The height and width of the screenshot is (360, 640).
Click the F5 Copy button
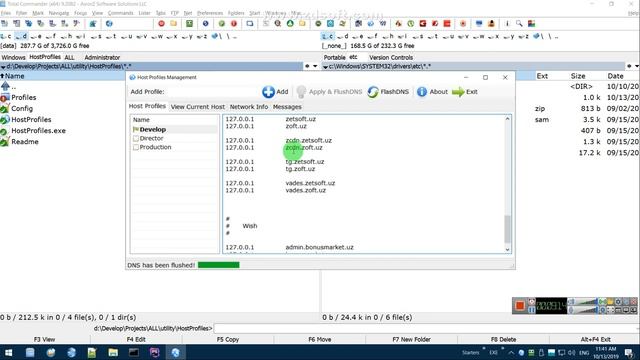coord(228,340)
